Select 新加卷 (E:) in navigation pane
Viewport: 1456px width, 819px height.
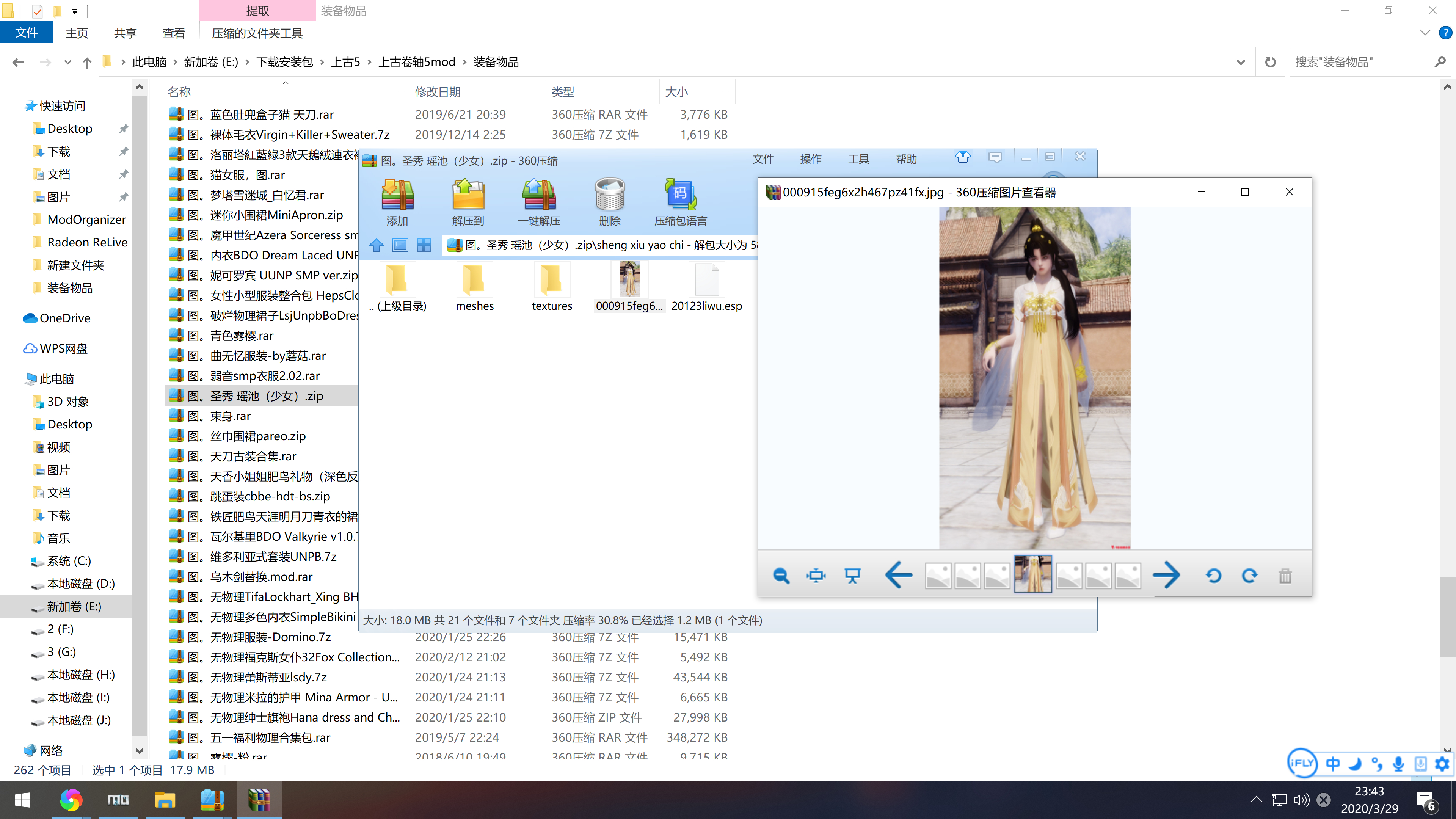click(x=74, y=607)
